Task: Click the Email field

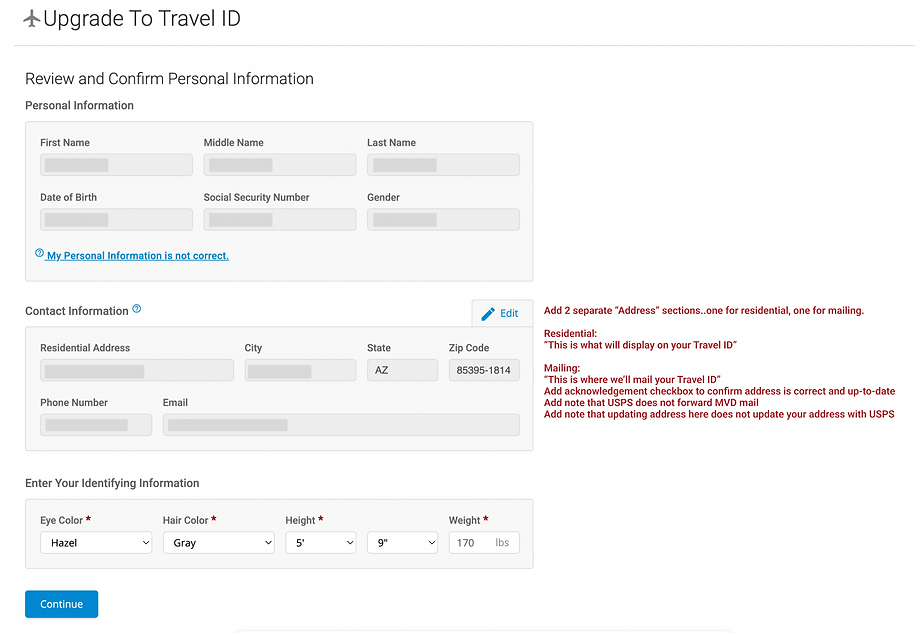Action: [x=341, y=425]
